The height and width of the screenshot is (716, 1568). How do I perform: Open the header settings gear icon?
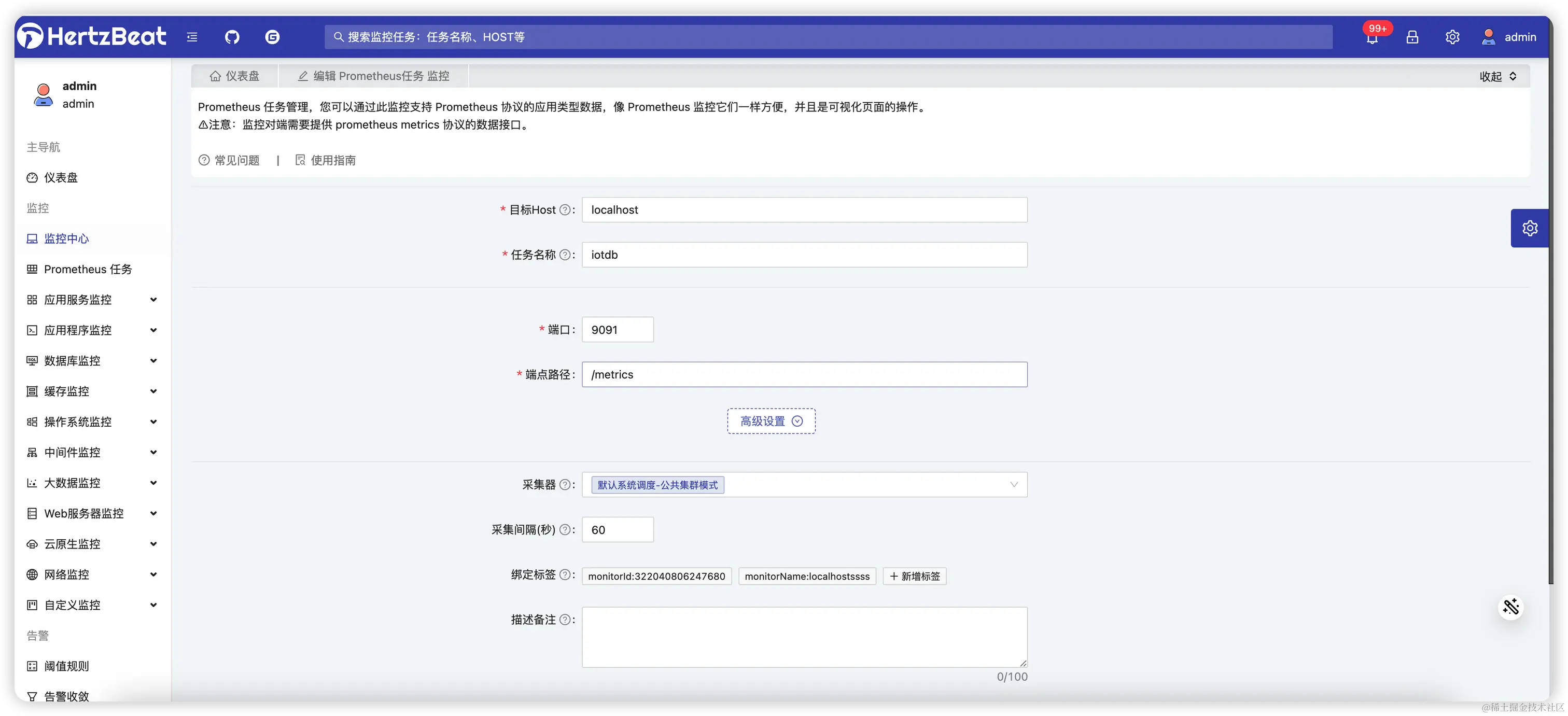(x=1452, y=37)
